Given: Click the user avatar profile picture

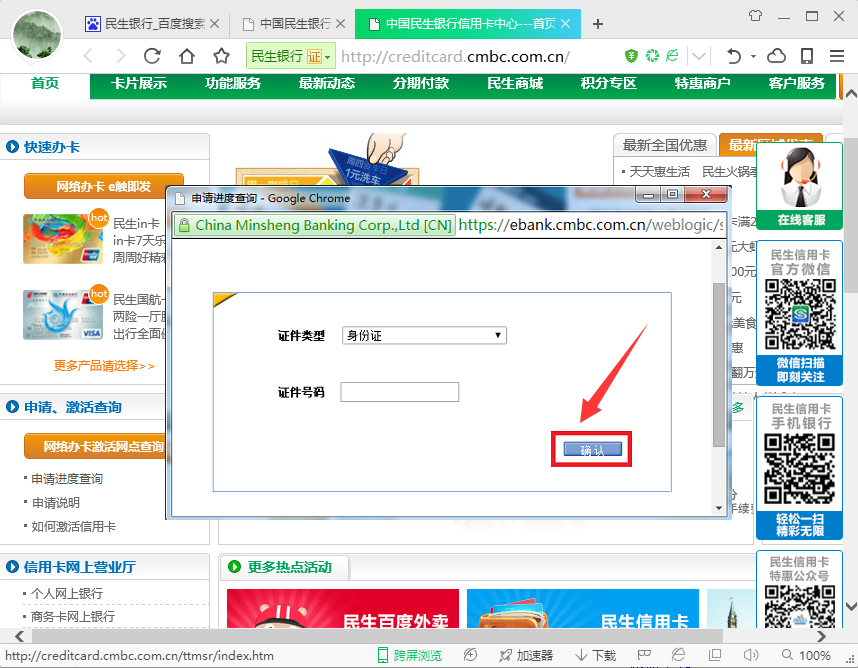Looking at the screenshot, I should coord(37,35).
